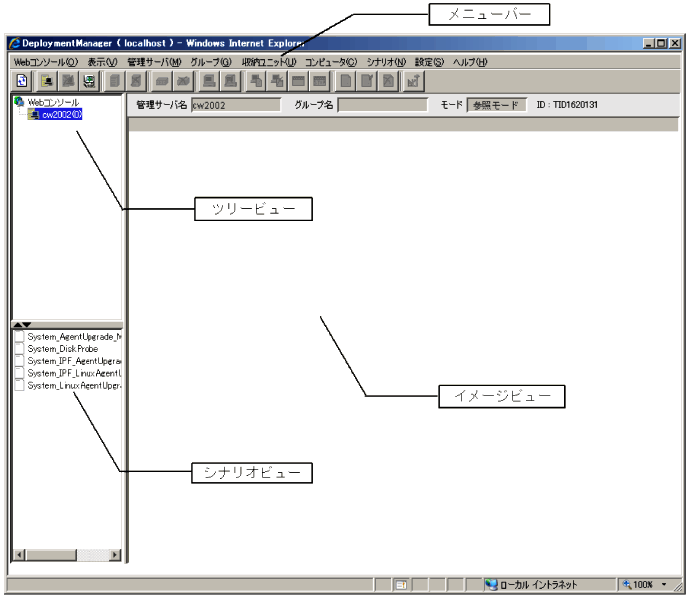Click the add management server toolbar icon

tap(47, 81)
